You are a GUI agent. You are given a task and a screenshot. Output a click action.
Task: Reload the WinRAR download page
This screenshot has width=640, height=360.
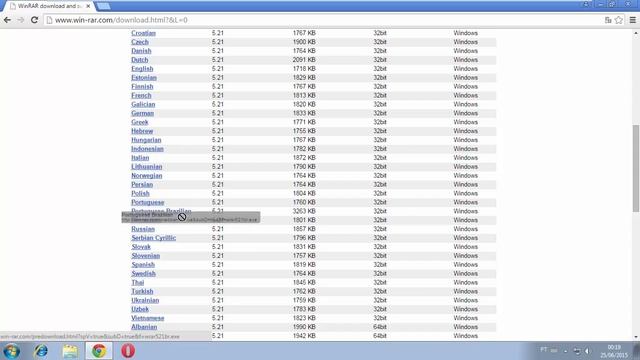click(x=34, y=20)
